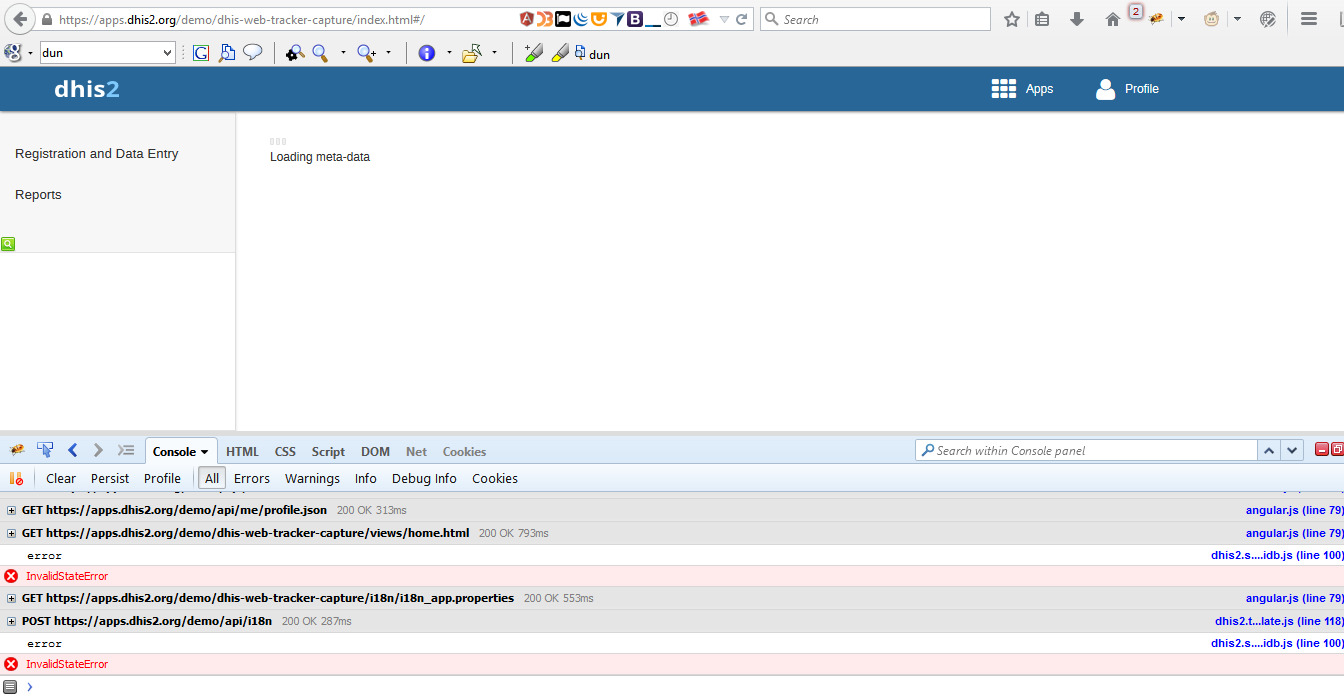Open the DHIS2 Apps grid menu

[x=1003, y=89]
